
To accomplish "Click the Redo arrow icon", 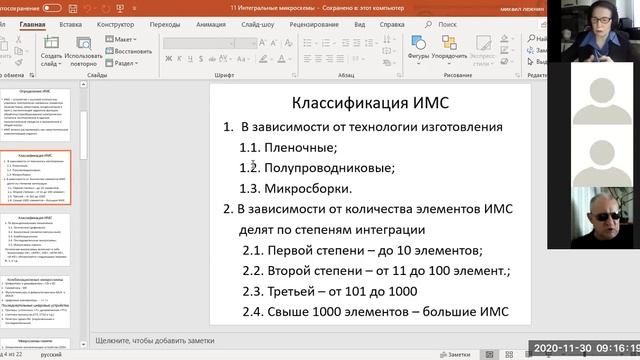I will pos(105,8).
